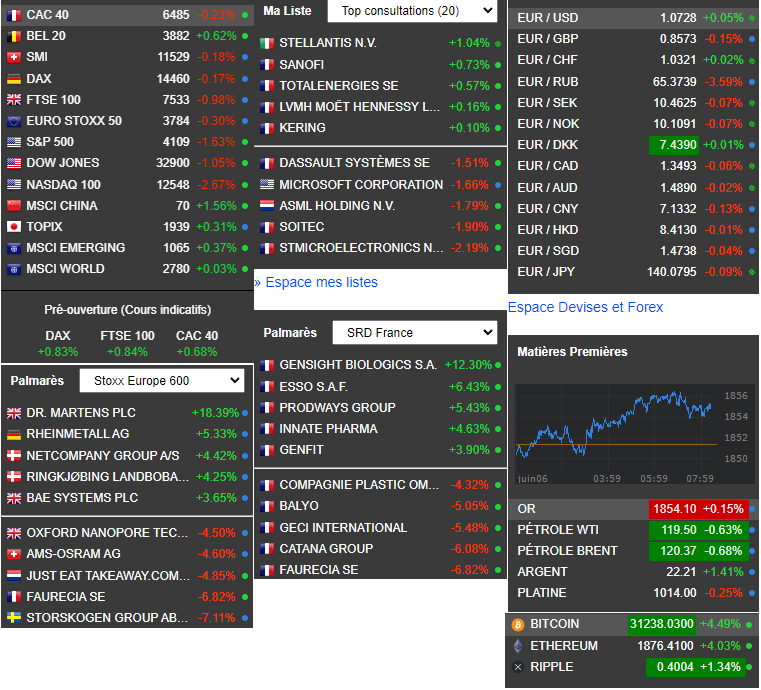Click the US flag beside S&P 500
Viewport: 761px width, 690px height.
pos(14,142)
